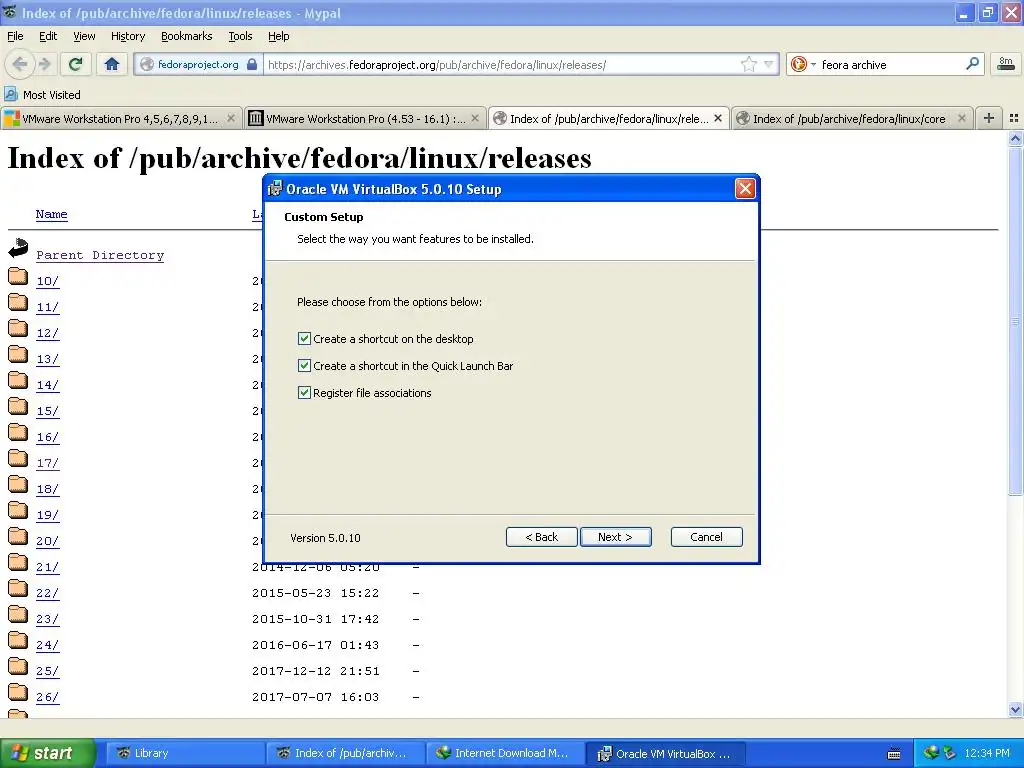Close the Index of releases tab
This screenshot has height=768, width=1024.
pos(718,118)
